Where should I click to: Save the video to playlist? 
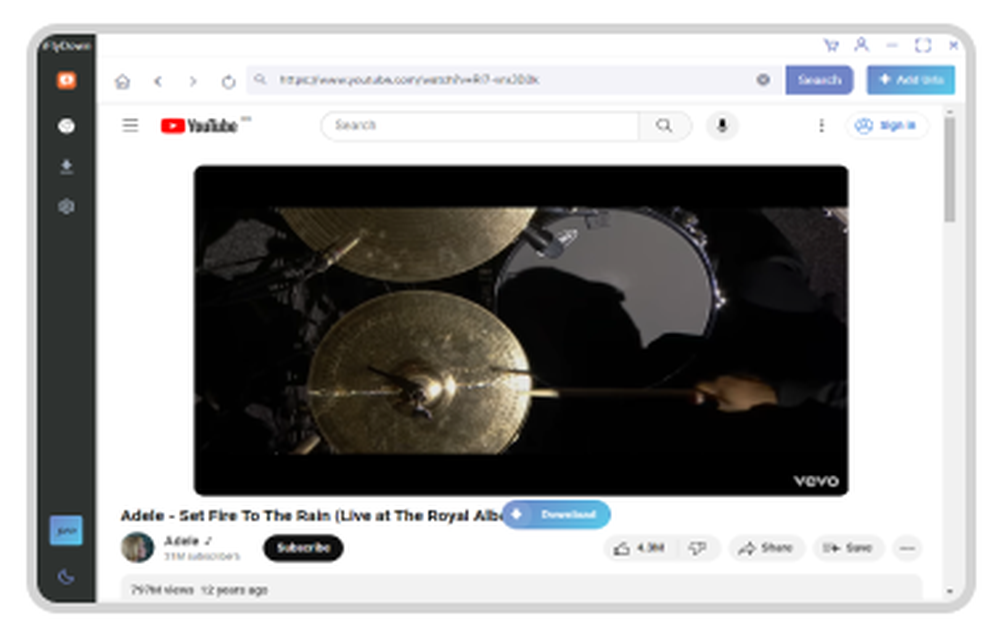coord(847,548)
